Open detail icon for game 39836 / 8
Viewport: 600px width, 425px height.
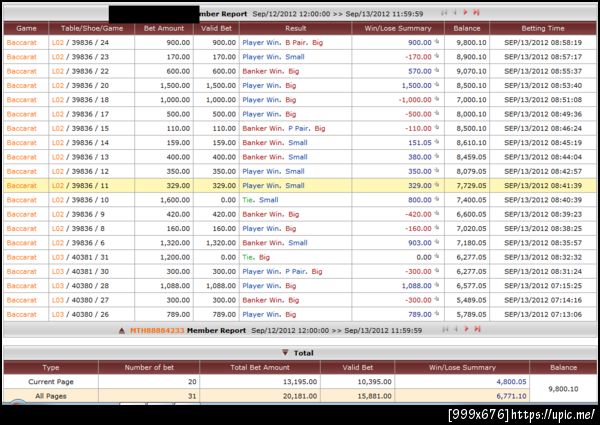437,228
